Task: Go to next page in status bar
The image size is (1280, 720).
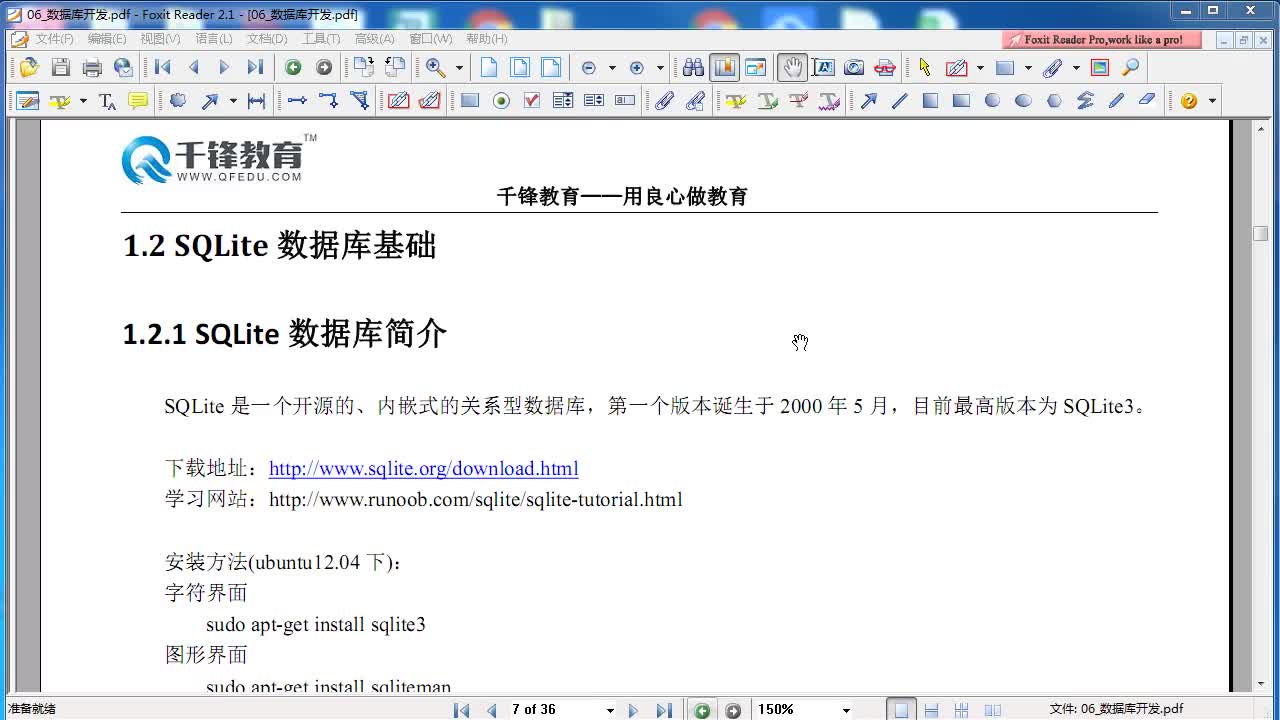Action: click(633, 710)
